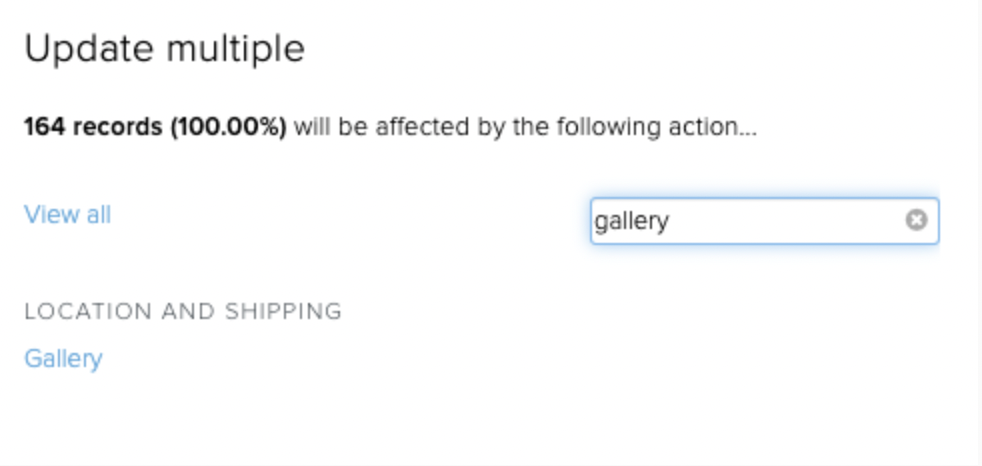Open the View all link
The image size is (982, 466).
point(68,215)
